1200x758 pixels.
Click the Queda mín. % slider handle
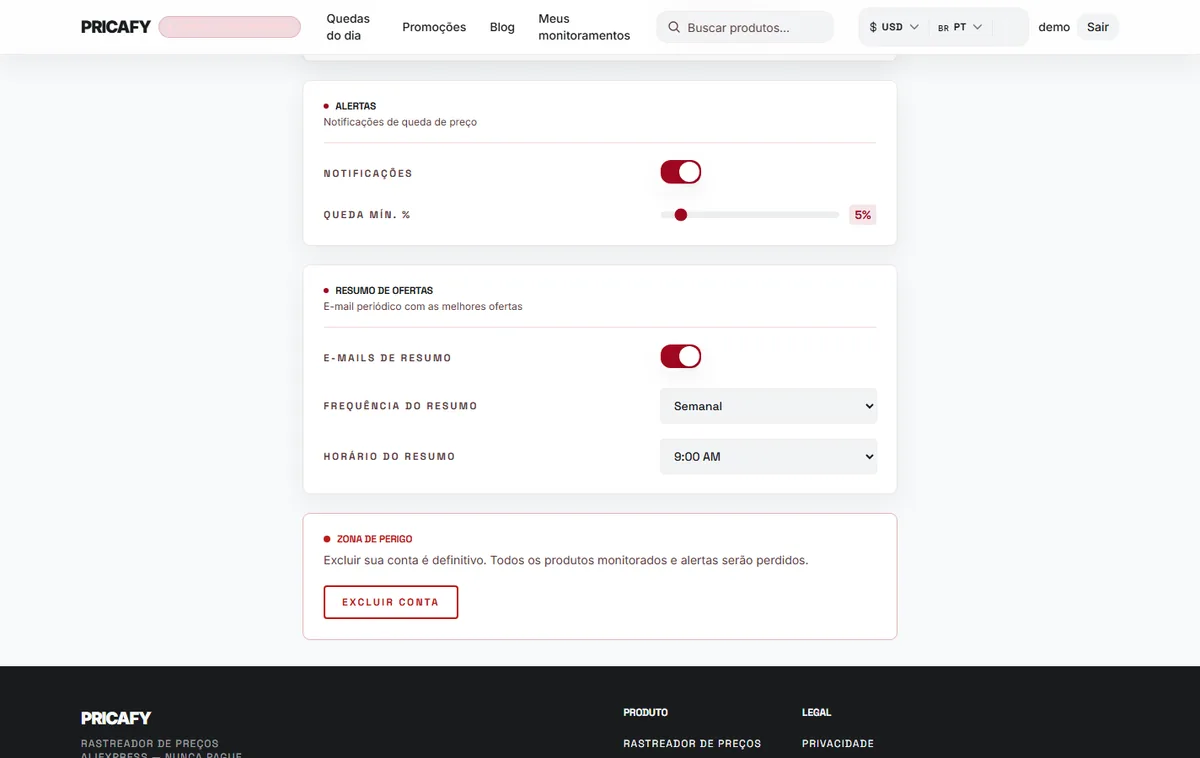click(681, 214)
